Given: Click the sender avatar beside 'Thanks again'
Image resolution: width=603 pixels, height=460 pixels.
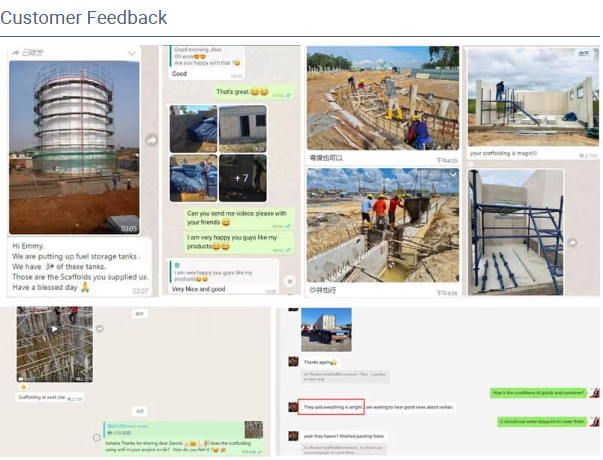Looking at the screenshot, I should tap(293, 362).
